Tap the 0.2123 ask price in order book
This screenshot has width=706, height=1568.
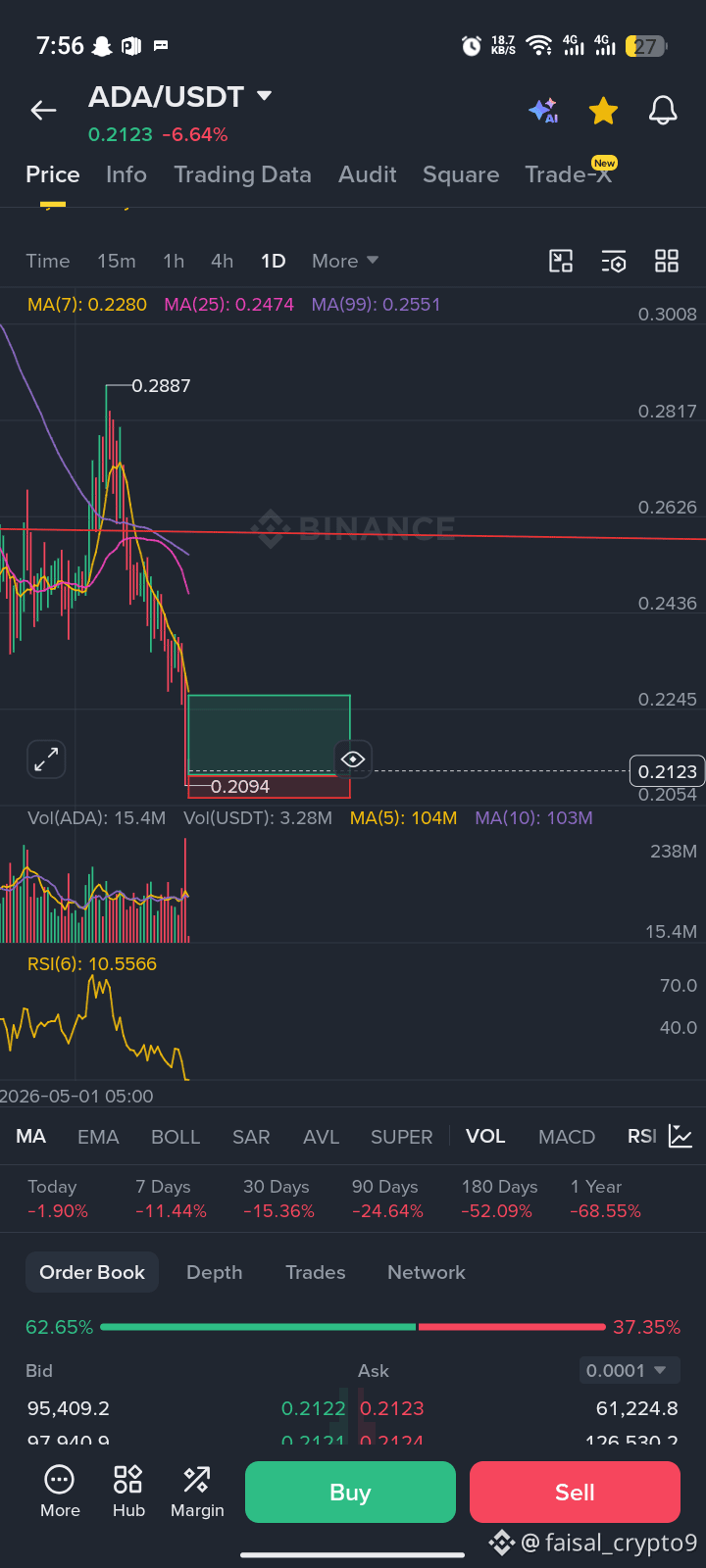(392, 1408)
